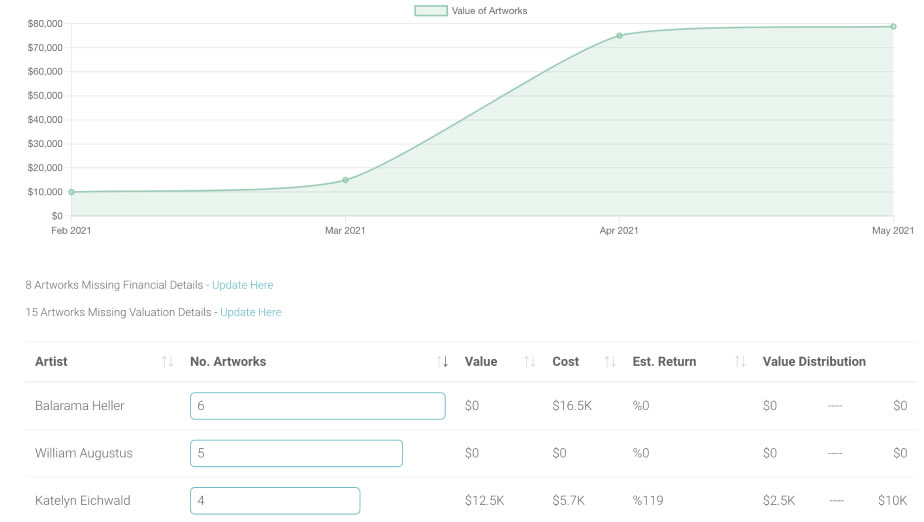Select the William Augustus artist name
The image size is (924, 522).
pos(84,453)
